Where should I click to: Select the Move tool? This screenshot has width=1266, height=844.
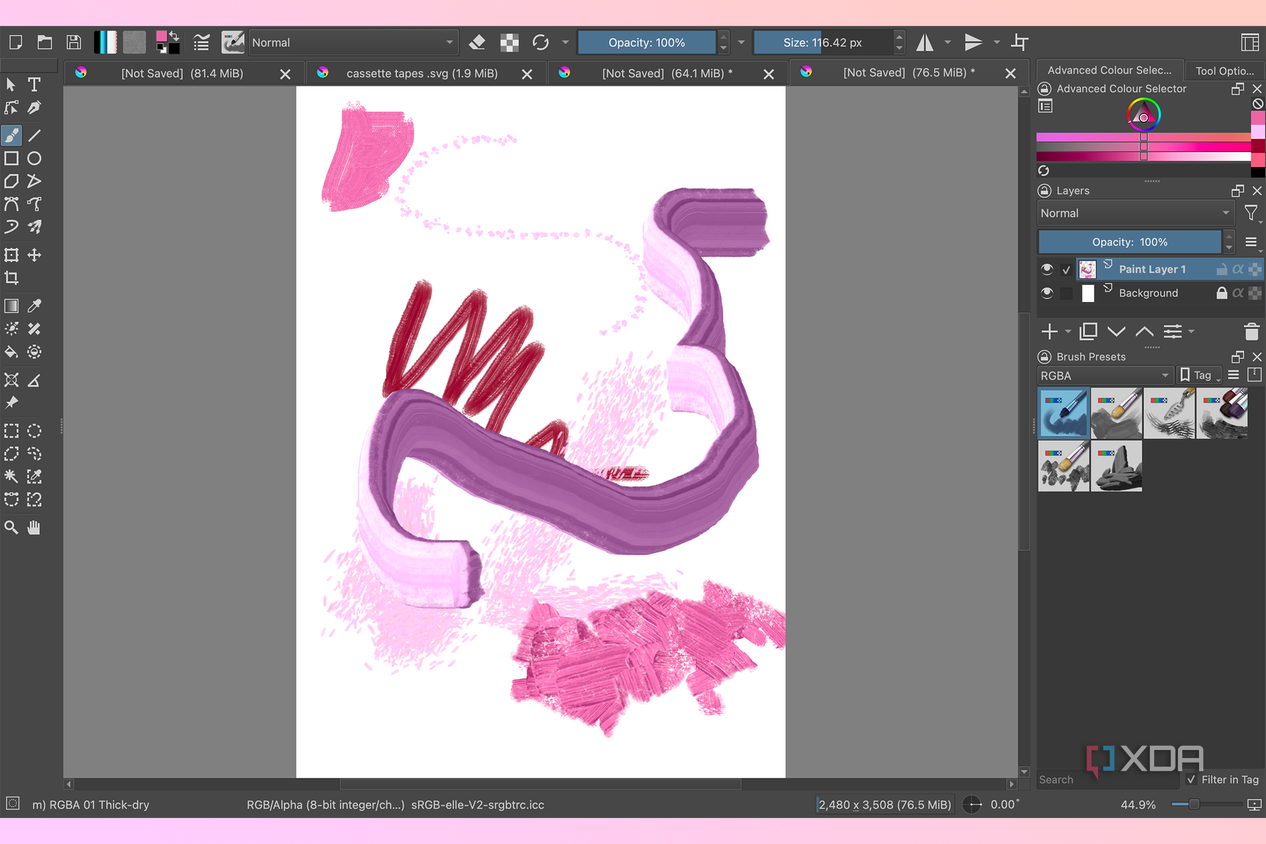(x=34, y=255)
